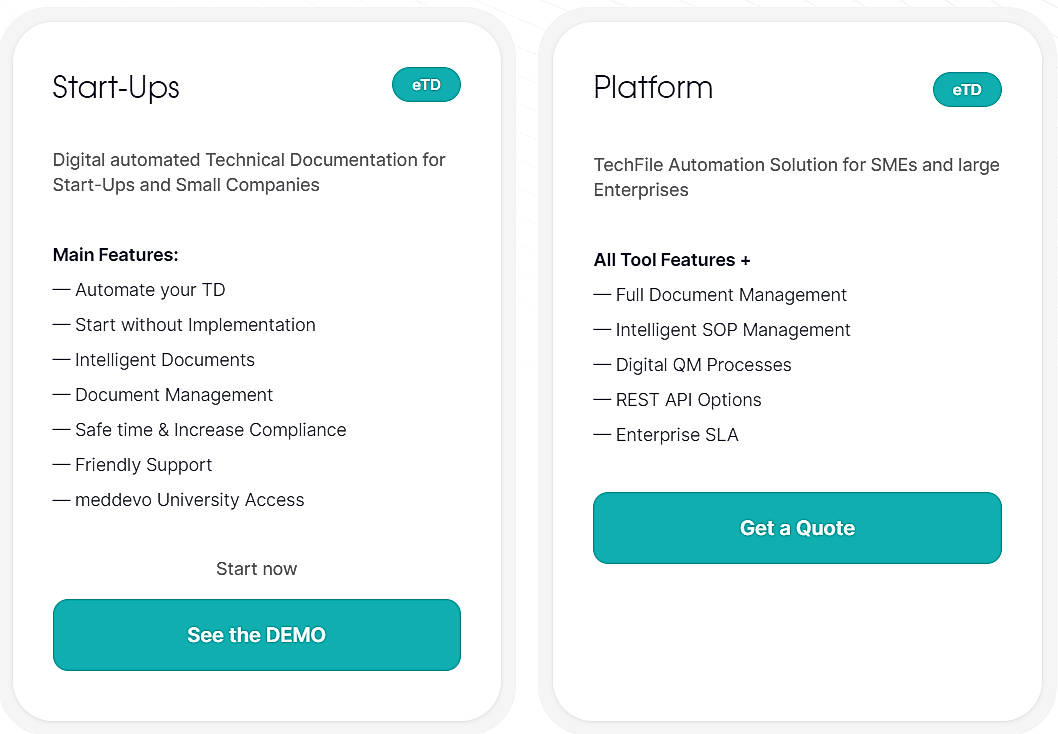The width and height of the screenshot is (1058, 734).
Task: Click Get a Quote button
Action: [x=797, y=527]
